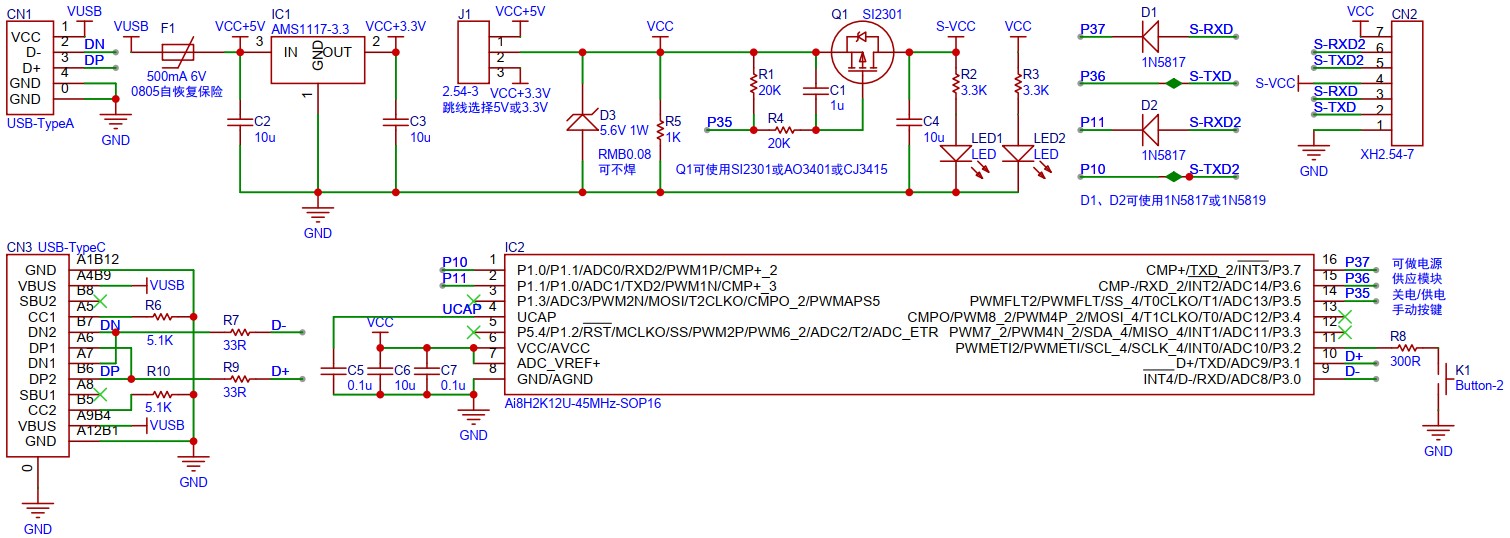Click the S-TXD2 net label beside P10
This screenshot has width=1510, height=538.
click(x=1214, y=169)
